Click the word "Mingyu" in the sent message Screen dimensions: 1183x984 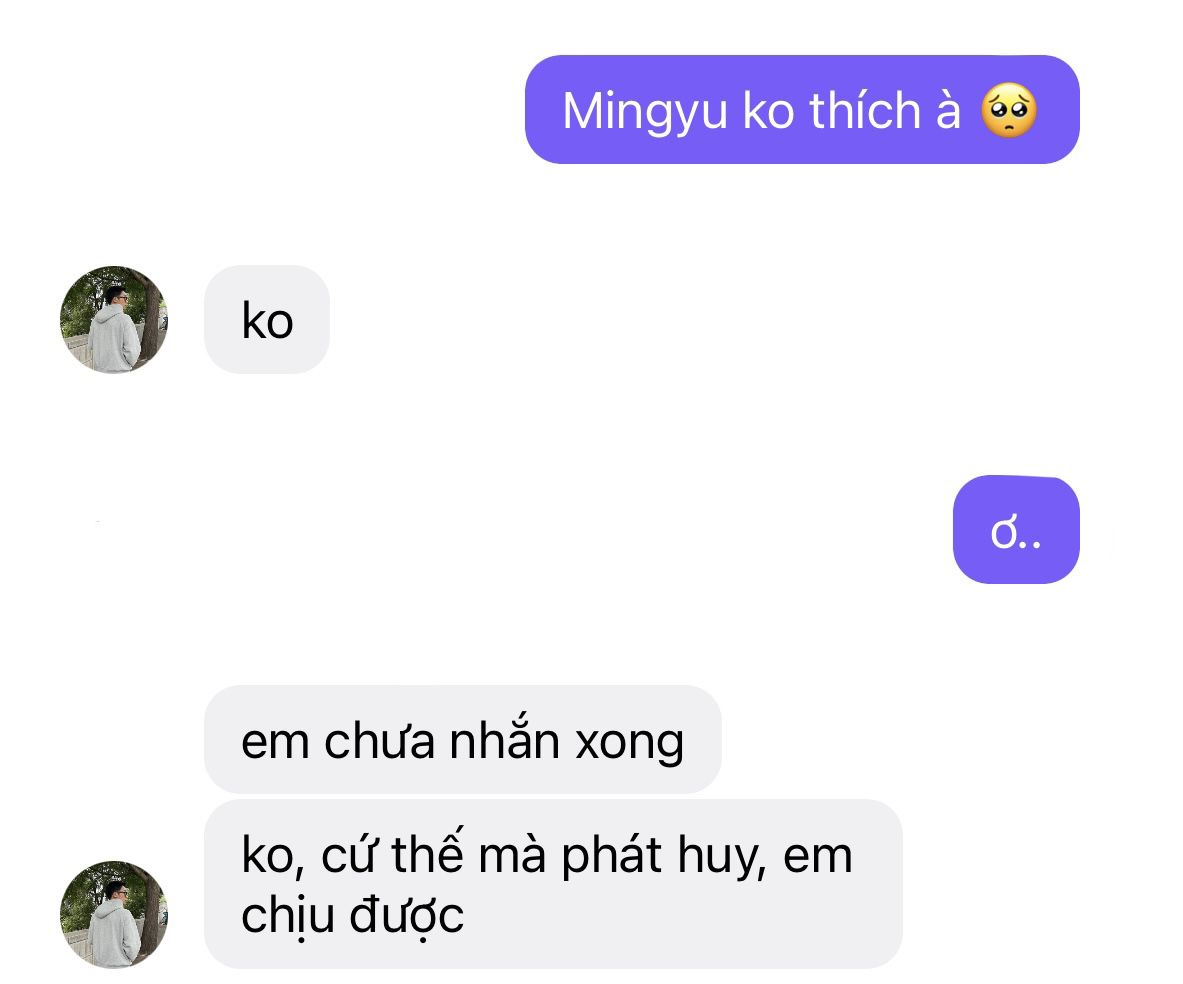[645, 112]
